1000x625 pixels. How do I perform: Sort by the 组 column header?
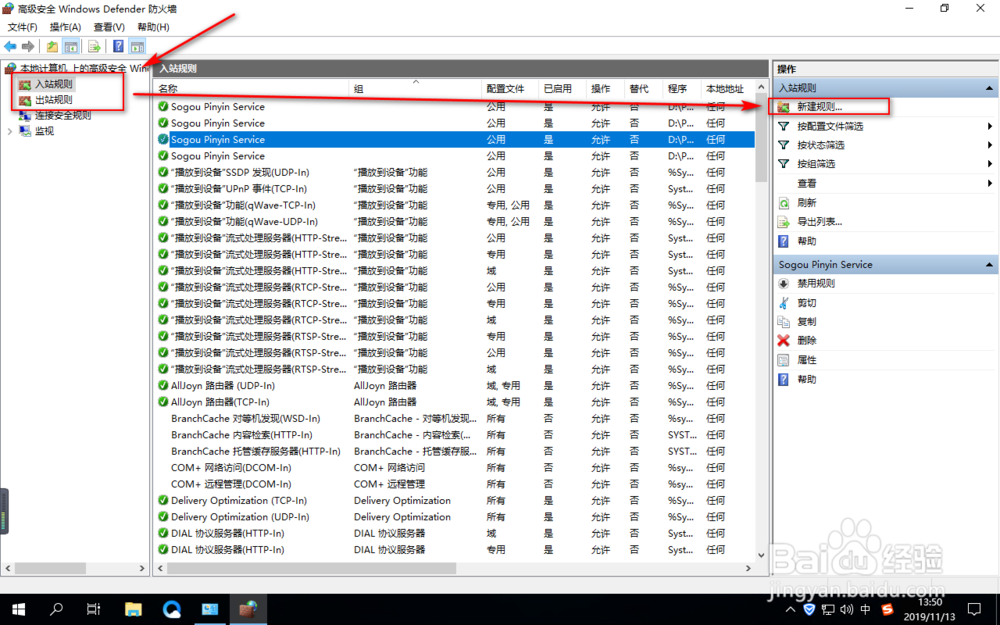click(x=415, y=89)
